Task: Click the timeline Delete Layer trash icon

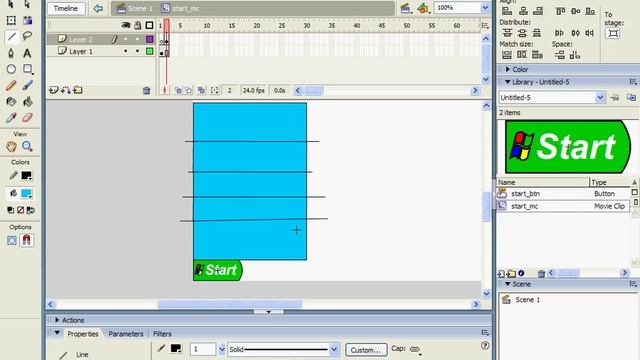Action: pos(147,91)
